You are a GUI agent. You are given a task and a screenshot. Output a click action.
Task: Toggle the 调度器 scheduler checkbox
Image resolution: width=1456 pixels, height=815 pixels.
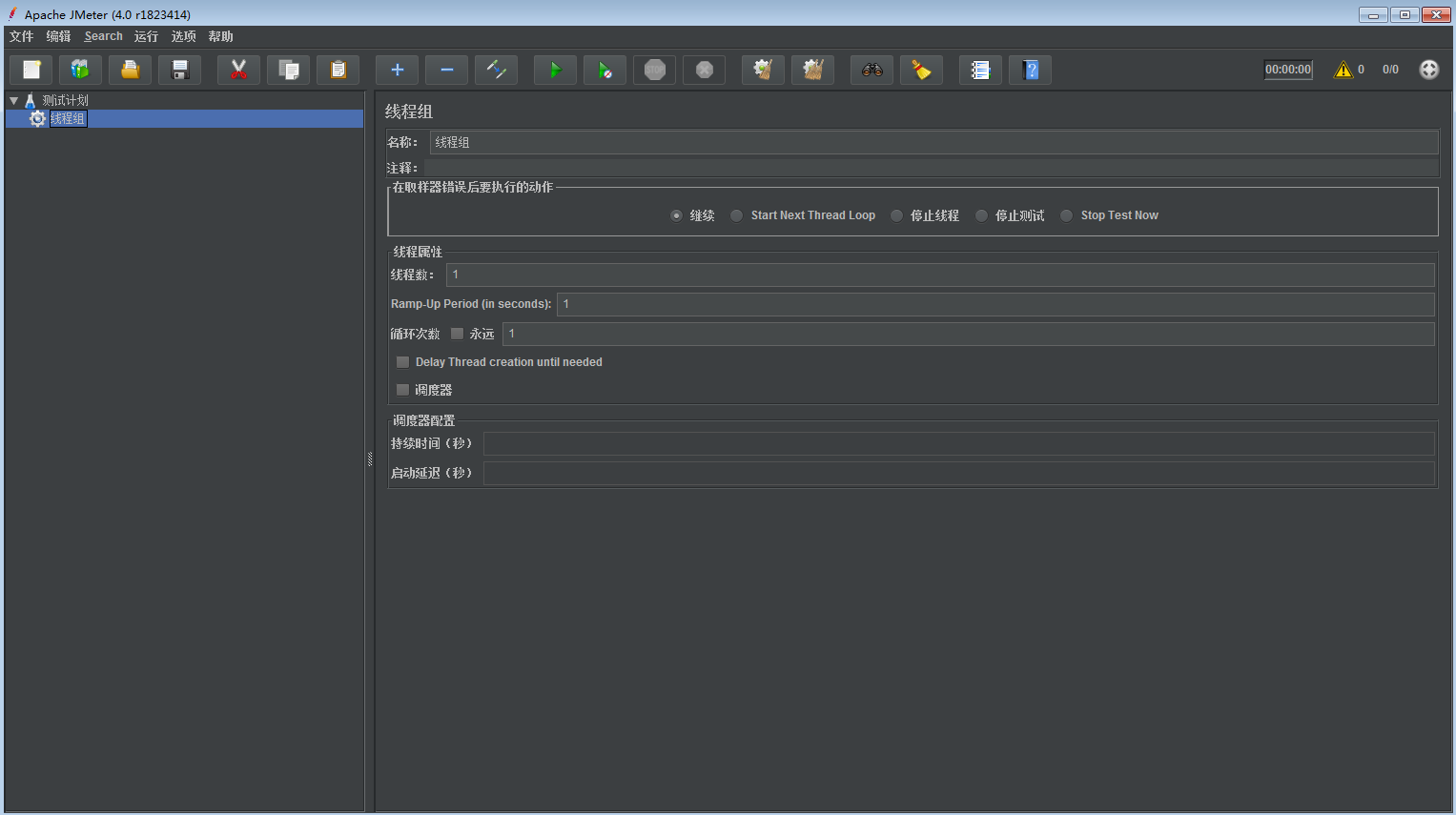pyautogui.click(x=402, y=390)
